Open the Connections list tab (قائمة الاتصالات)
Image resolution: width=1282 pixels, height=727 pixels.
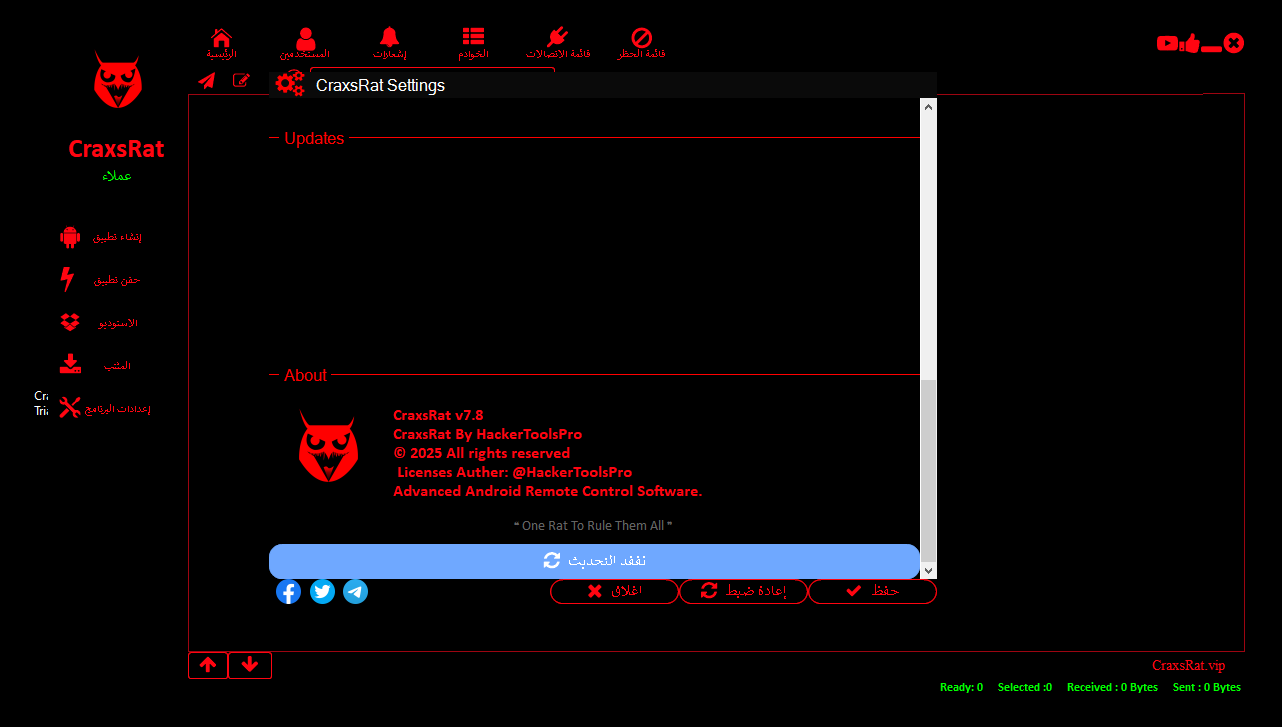coord(558,44)
